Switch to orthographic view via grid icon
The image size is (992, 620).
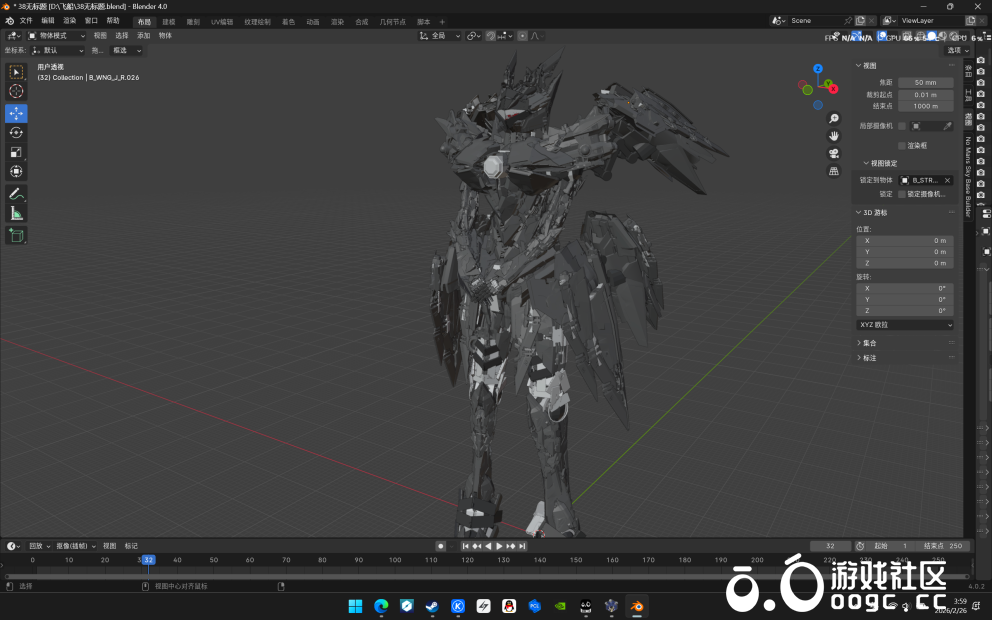pos(834,171)
